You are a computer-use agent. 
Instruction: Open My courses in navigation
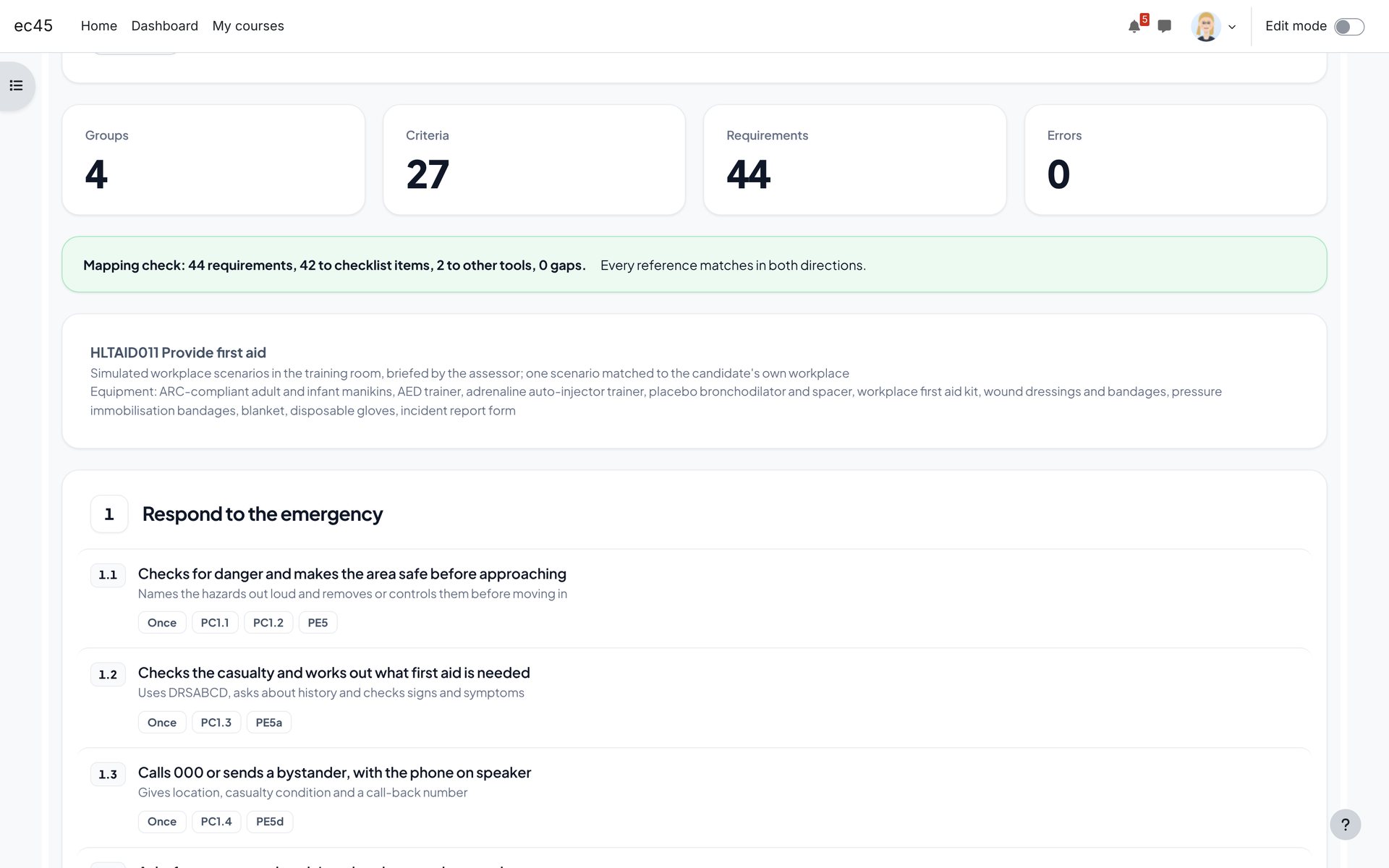[248, 26]
